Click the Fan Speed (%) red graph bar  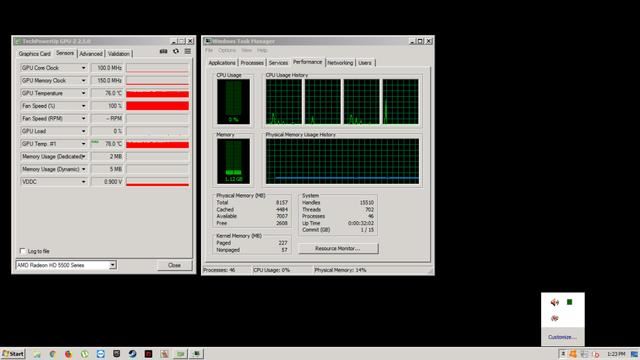point(158,106)
